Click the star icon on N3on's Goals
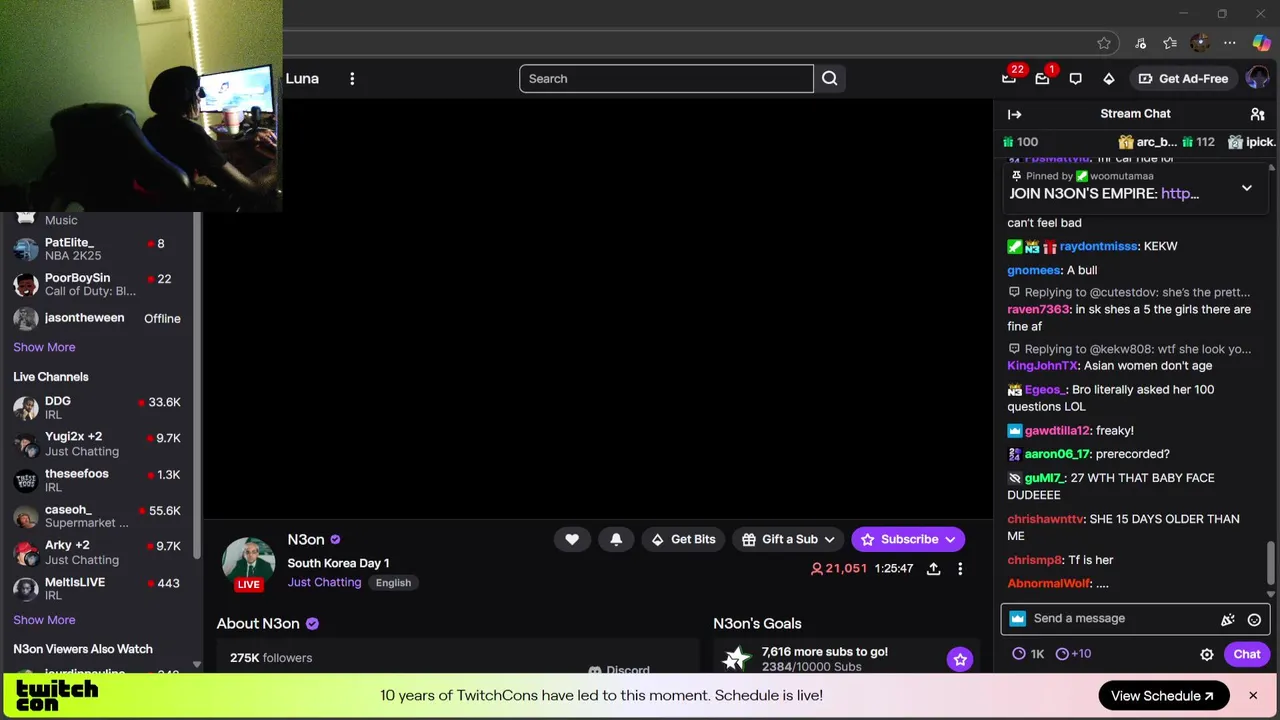Image resolution: width=1280 pixels, height=720 pixels. (x=960, y=659)
